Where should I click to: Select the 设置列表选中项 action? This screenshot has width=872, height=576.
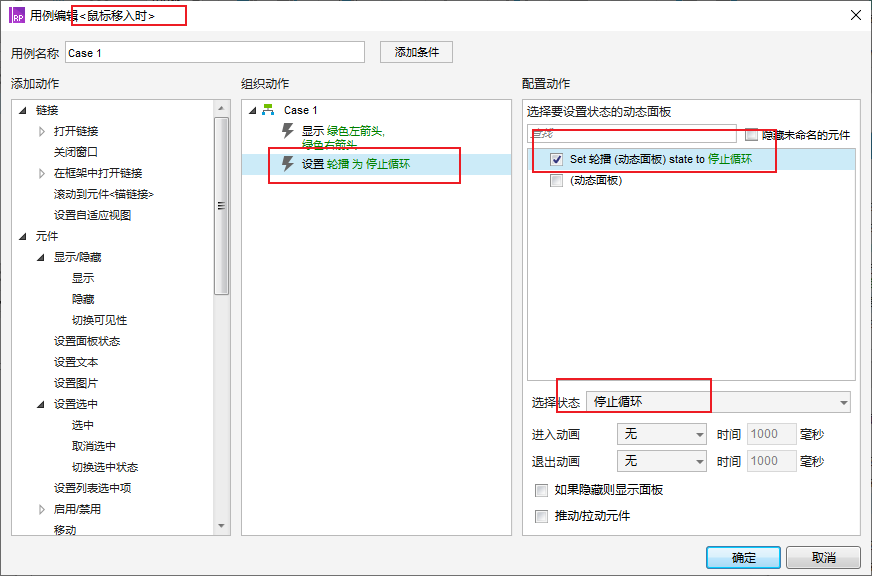point(92,489)
